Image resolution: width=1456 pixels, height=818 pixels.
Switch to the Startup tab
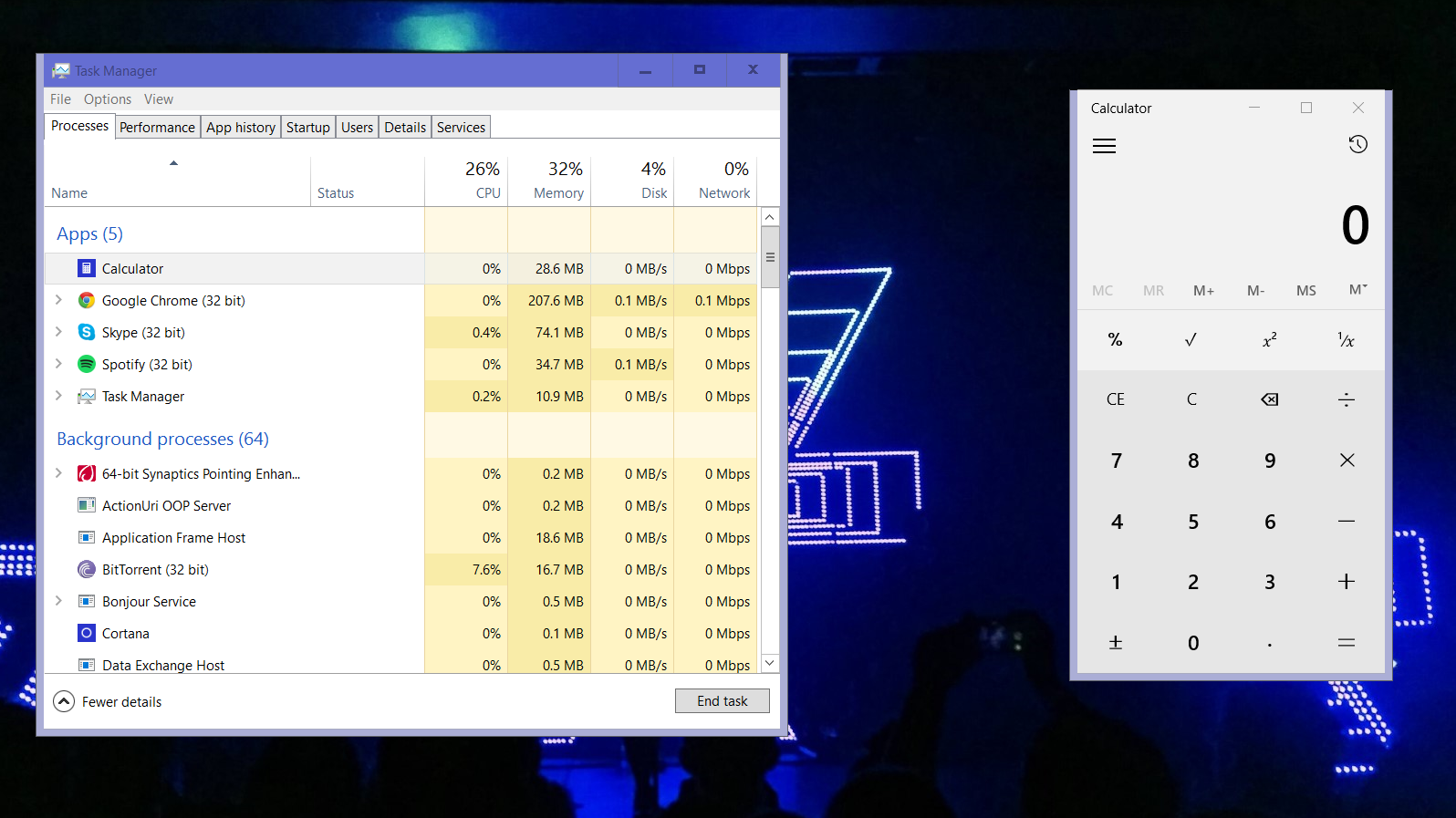pos(308,128)
